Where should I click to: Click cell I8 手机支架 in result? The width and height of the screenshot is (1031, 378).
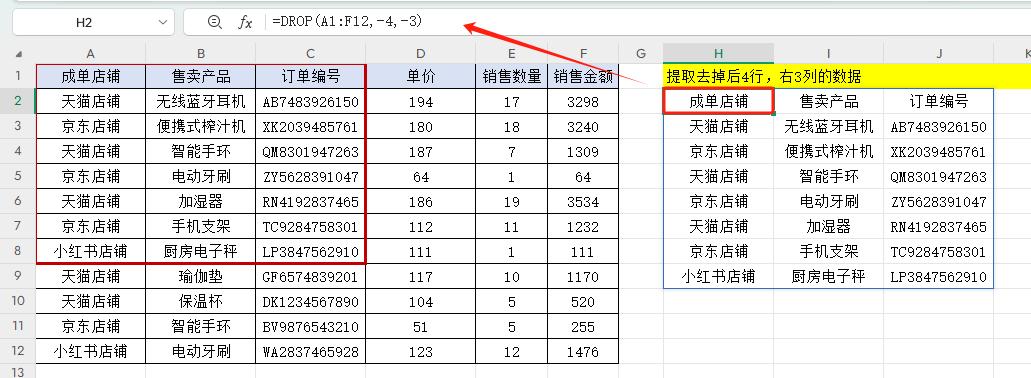click(x=828, y=251)
